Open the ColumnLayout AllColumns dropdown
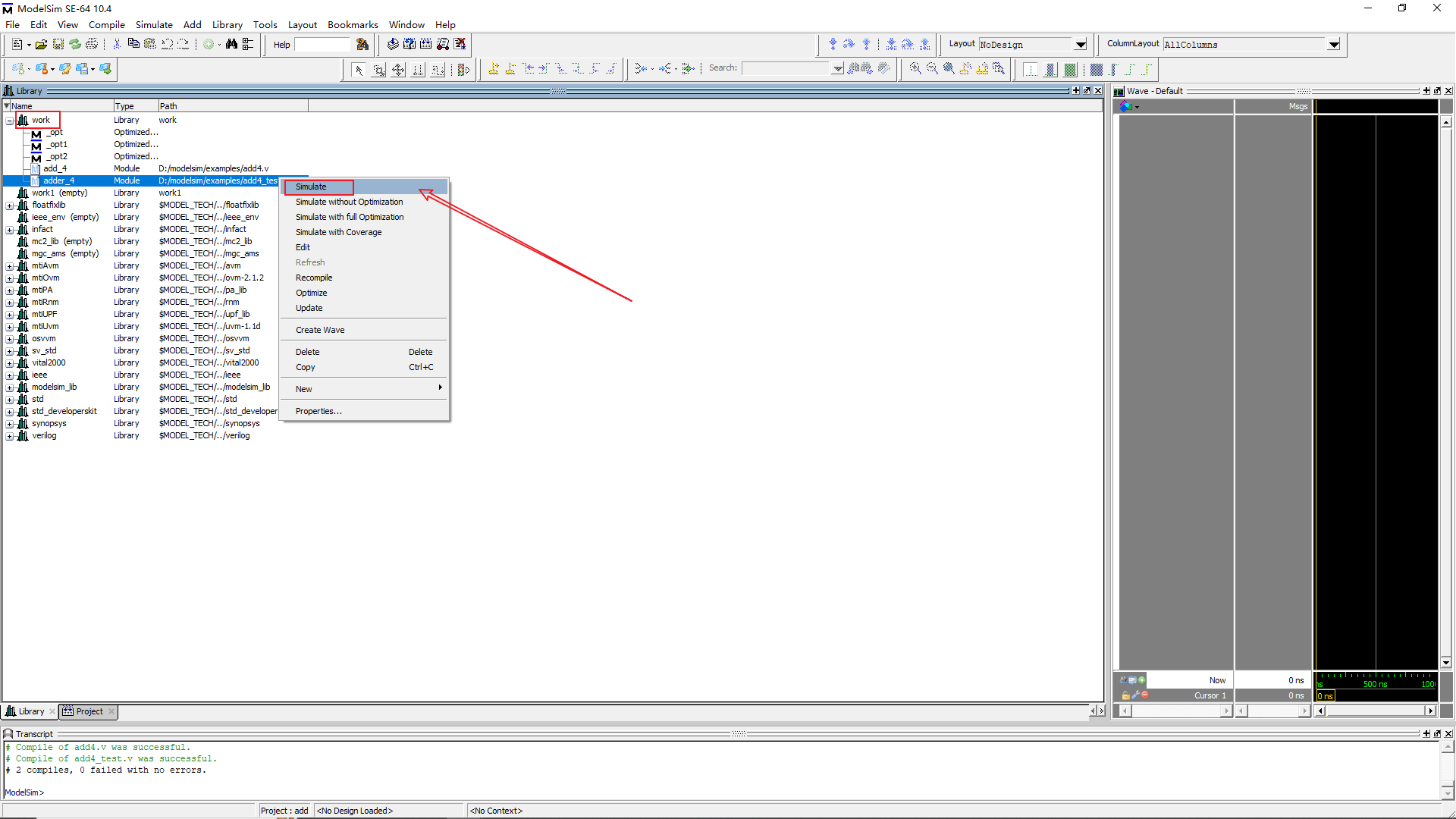The width and height of the screenshot is (1456, 819). (1333, 45)
